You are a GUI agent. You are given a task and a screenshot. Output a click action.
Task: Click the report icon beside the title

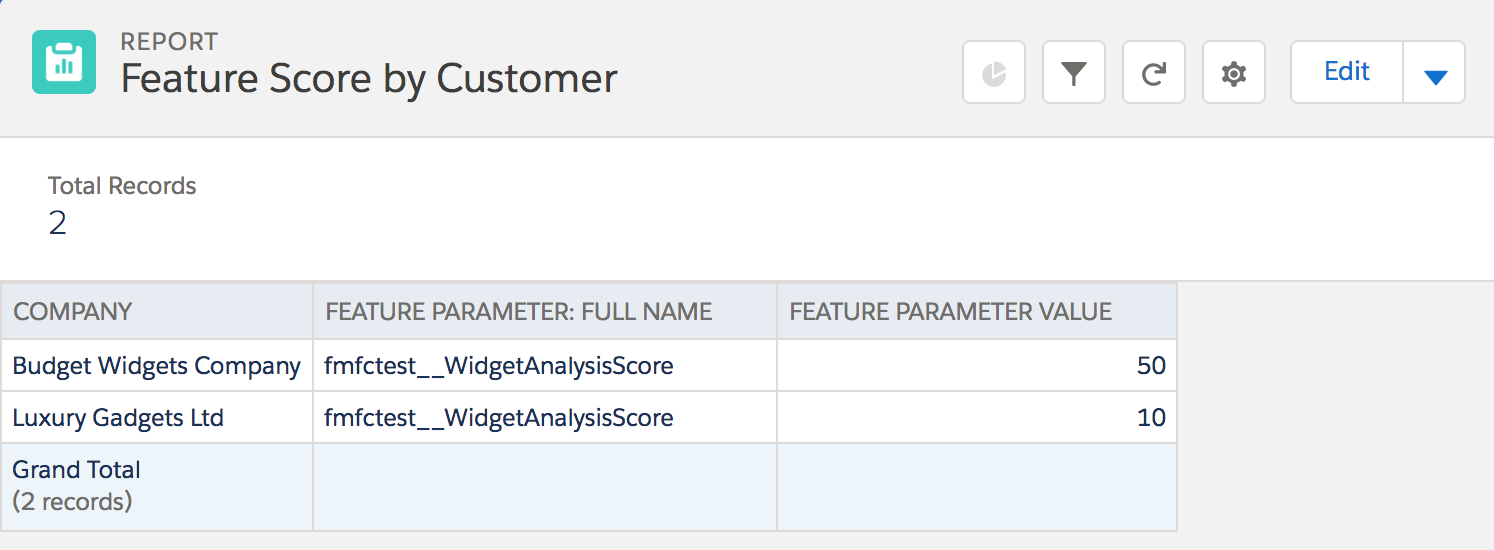point(64,62)
